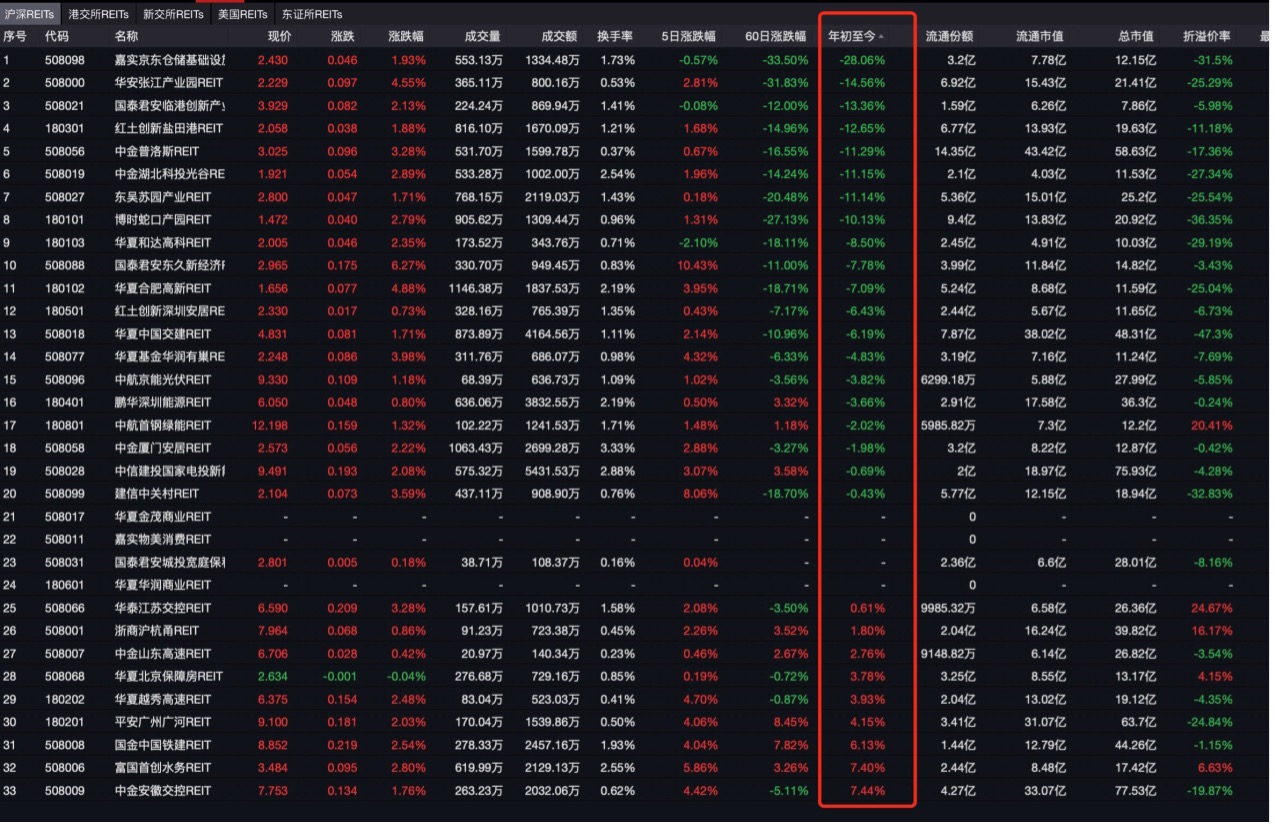This screenshot has width=1274, height=825.
Task: Open 博时蛇口产园REIT row
Action: pos(636,220)
